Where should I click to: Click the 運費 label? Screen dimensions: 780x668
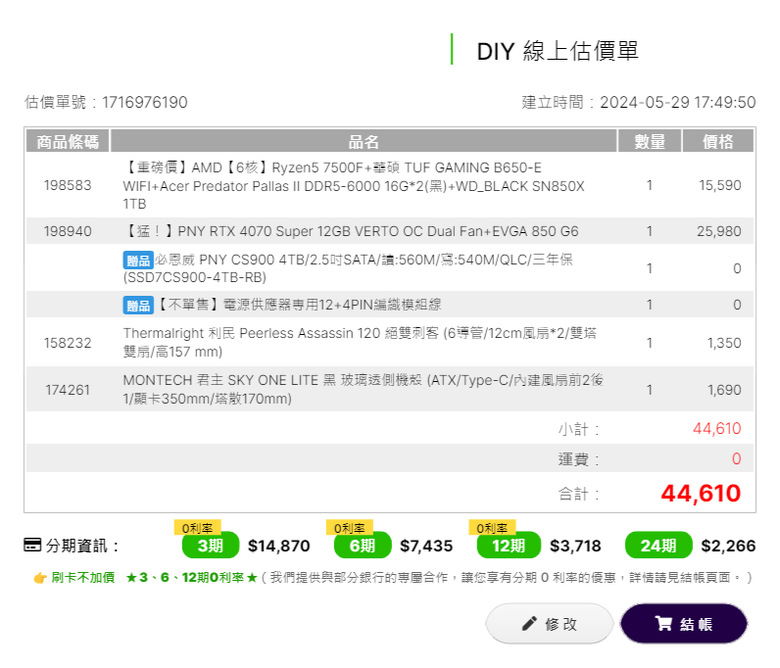click(x=579, y=459)
